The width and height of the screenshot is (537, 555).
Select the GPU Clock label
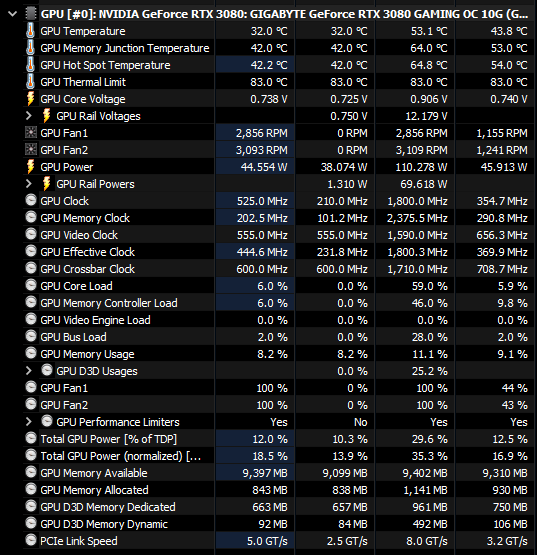[x=64, y=201]
